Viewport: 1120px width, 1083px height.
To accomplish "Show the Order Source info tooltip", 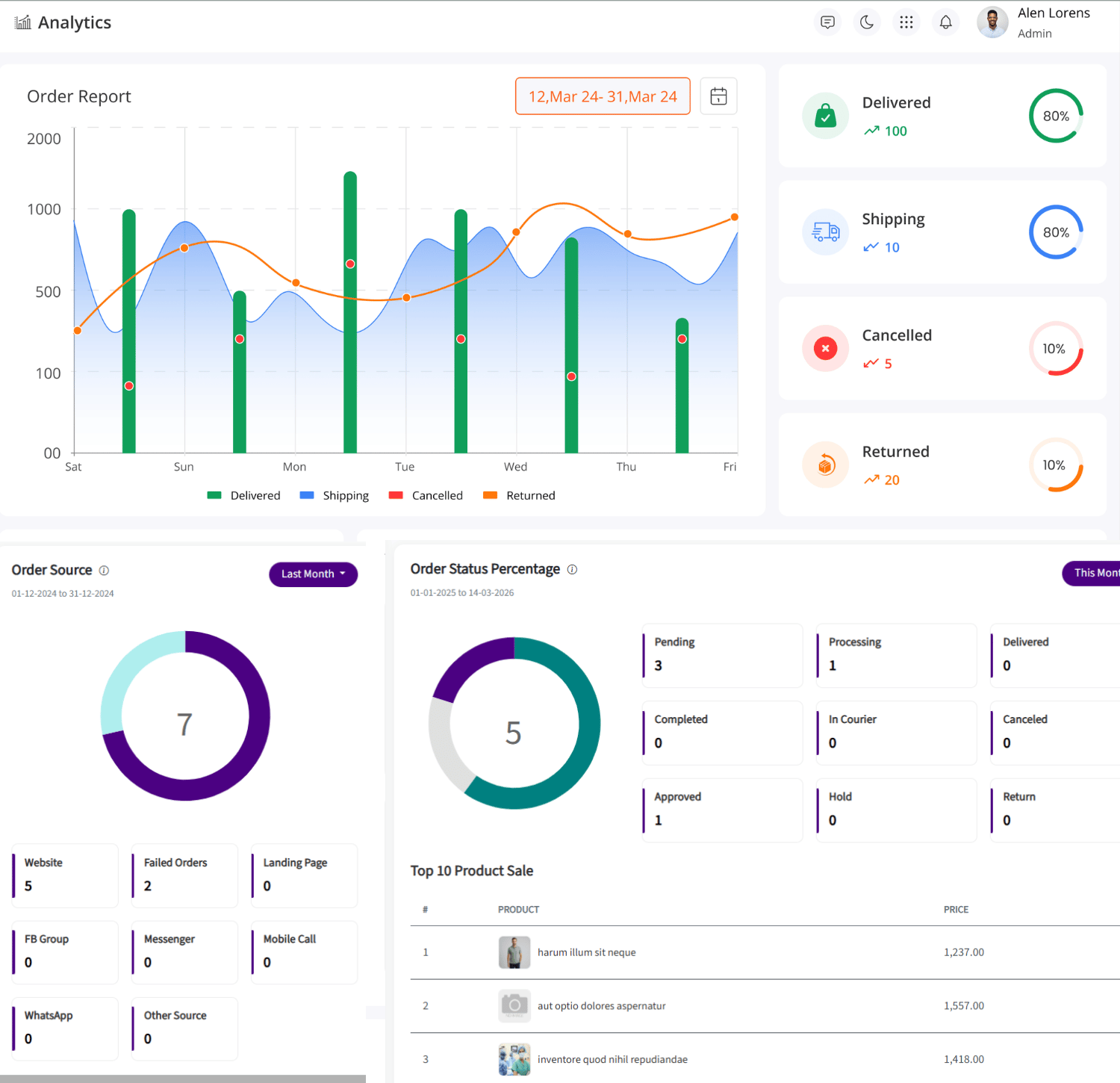I will point(103,570).
